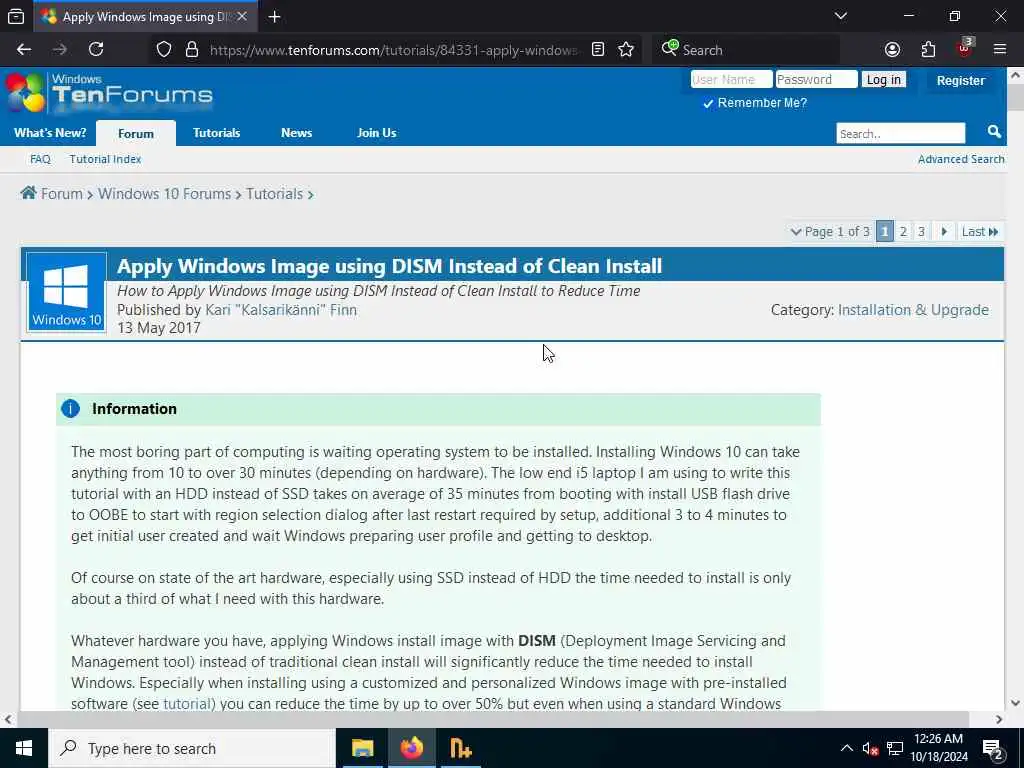
Task: Click the browser address bar URL
Action: (394, 50)
